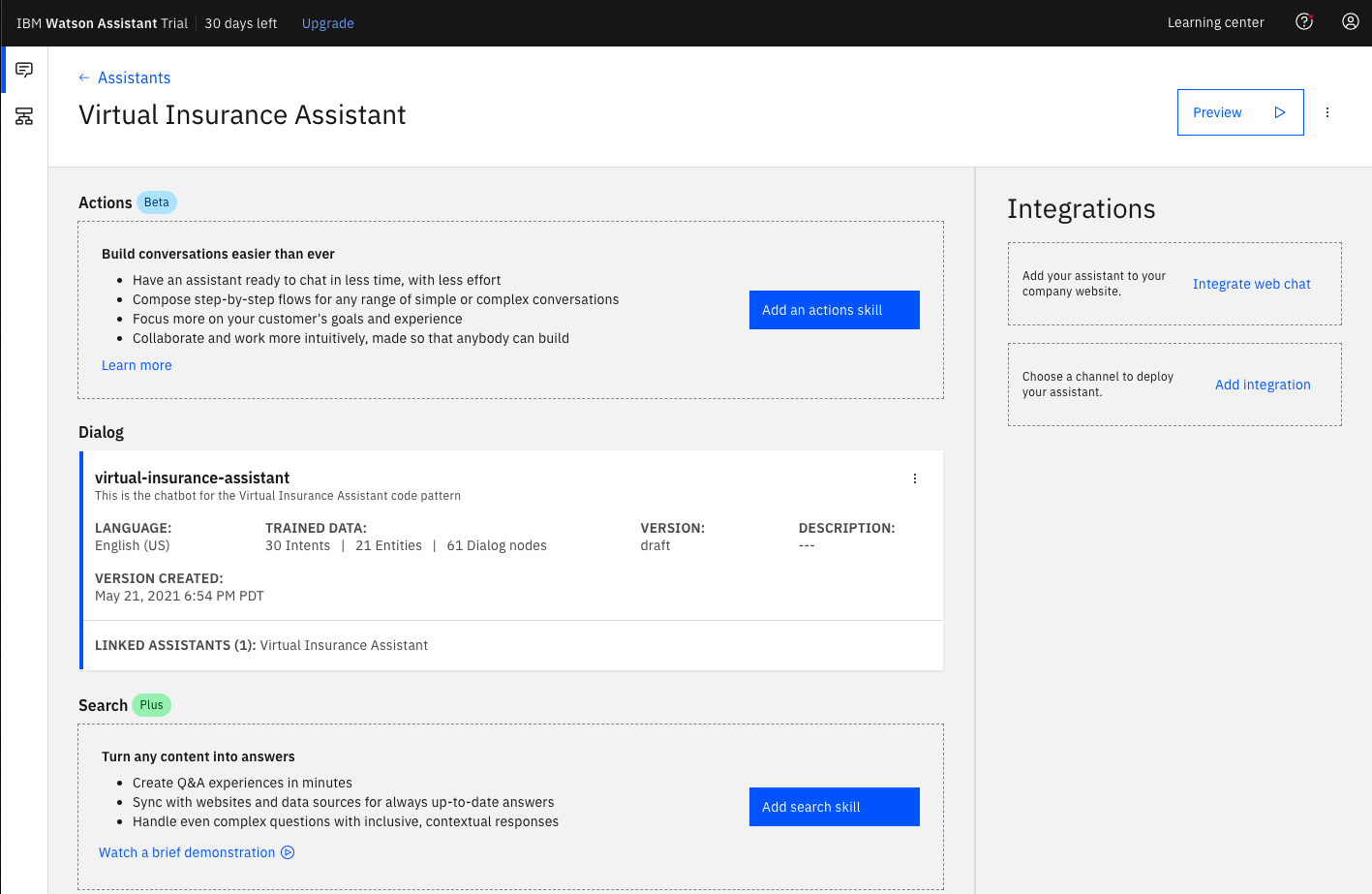Open Learn more link under Actions
Screen dimensions: 1372x894
coord(137,365)
